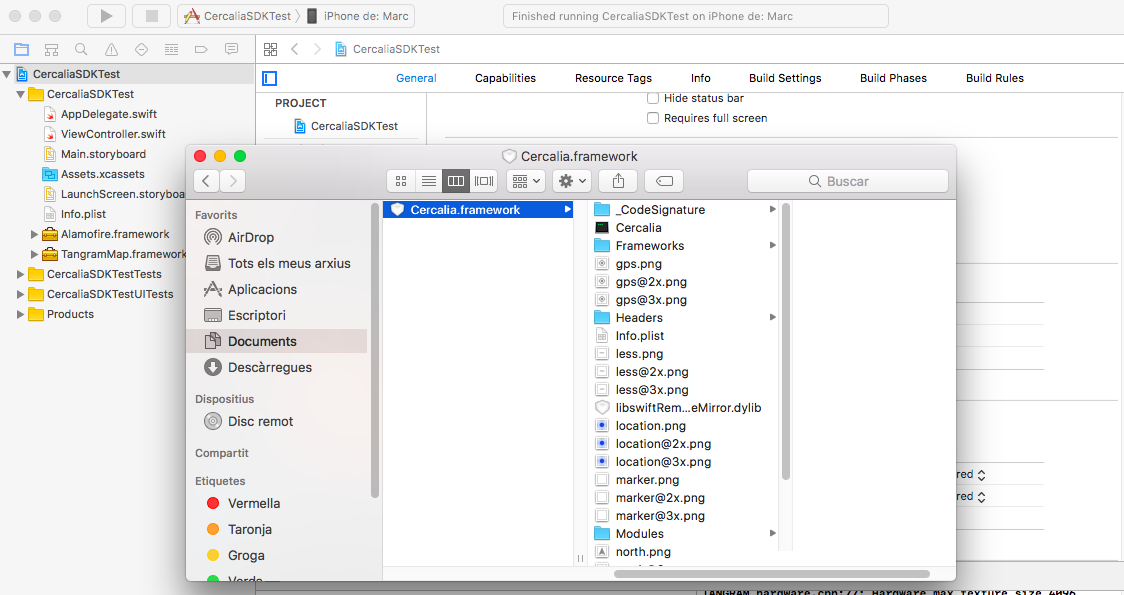Show the Debug navigator in Xcode
The height and width of the screenshot is (595, 1124).
171,49
